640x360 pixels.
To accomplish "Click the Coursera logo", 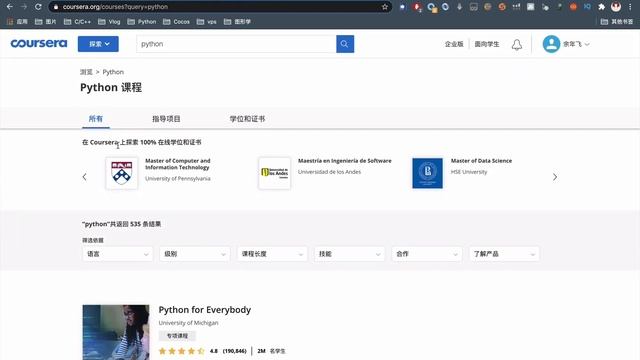I will tap(39, 43).
